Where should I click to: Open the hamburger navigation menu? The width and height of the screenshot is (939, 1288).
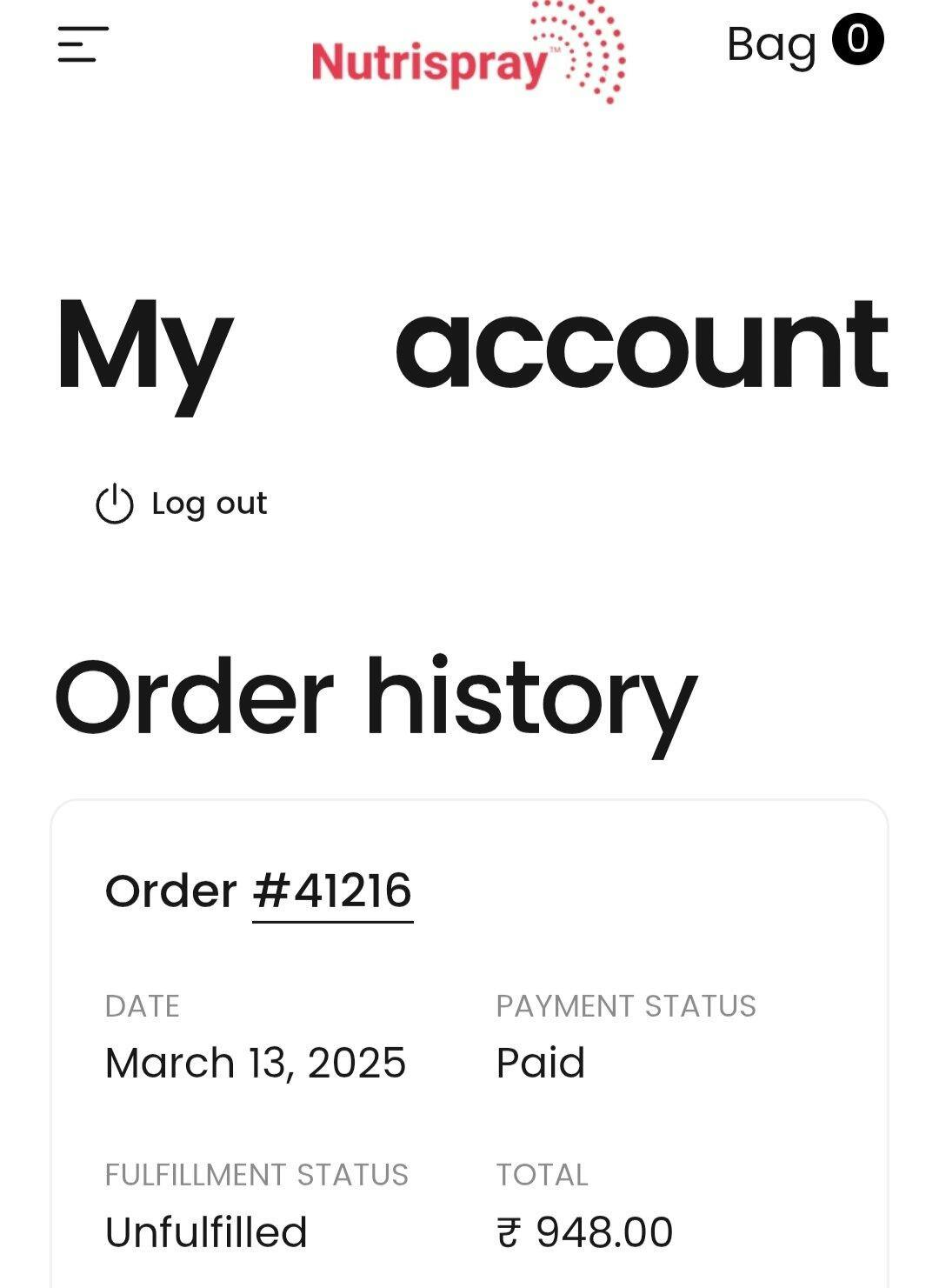coord(83,44)
